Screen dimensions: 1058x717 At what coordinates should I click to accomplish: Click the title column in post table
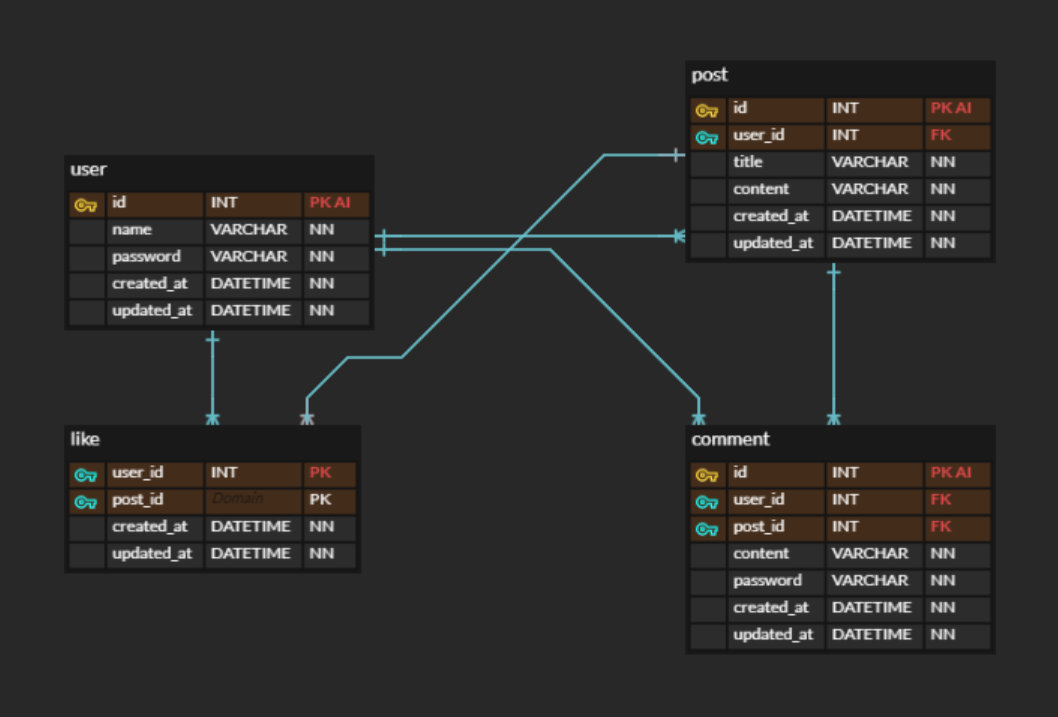tap(748, 162)
